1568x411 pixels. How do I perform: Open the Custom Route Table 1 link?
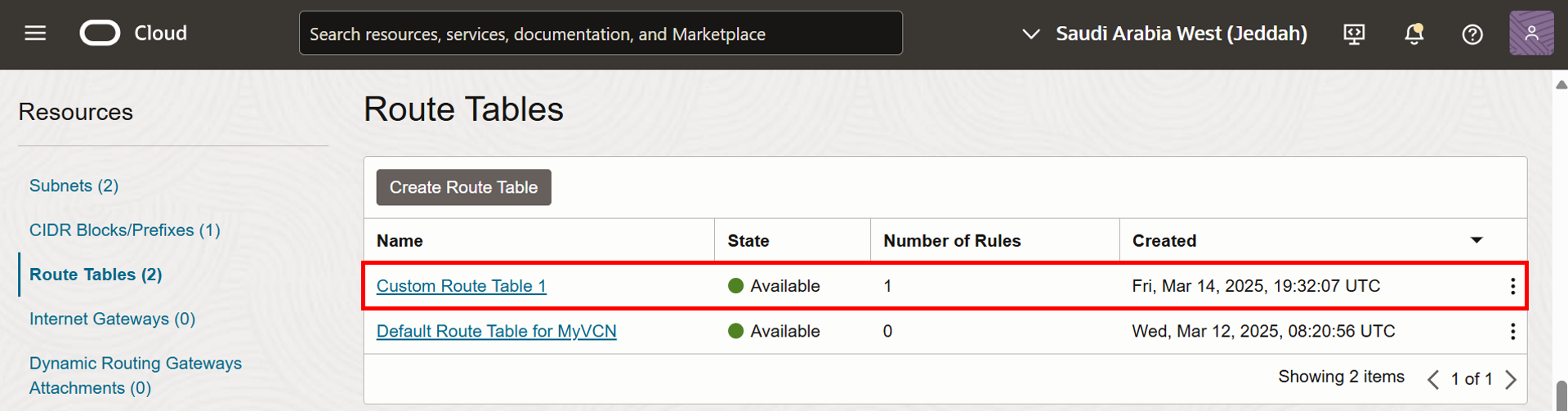461,286
